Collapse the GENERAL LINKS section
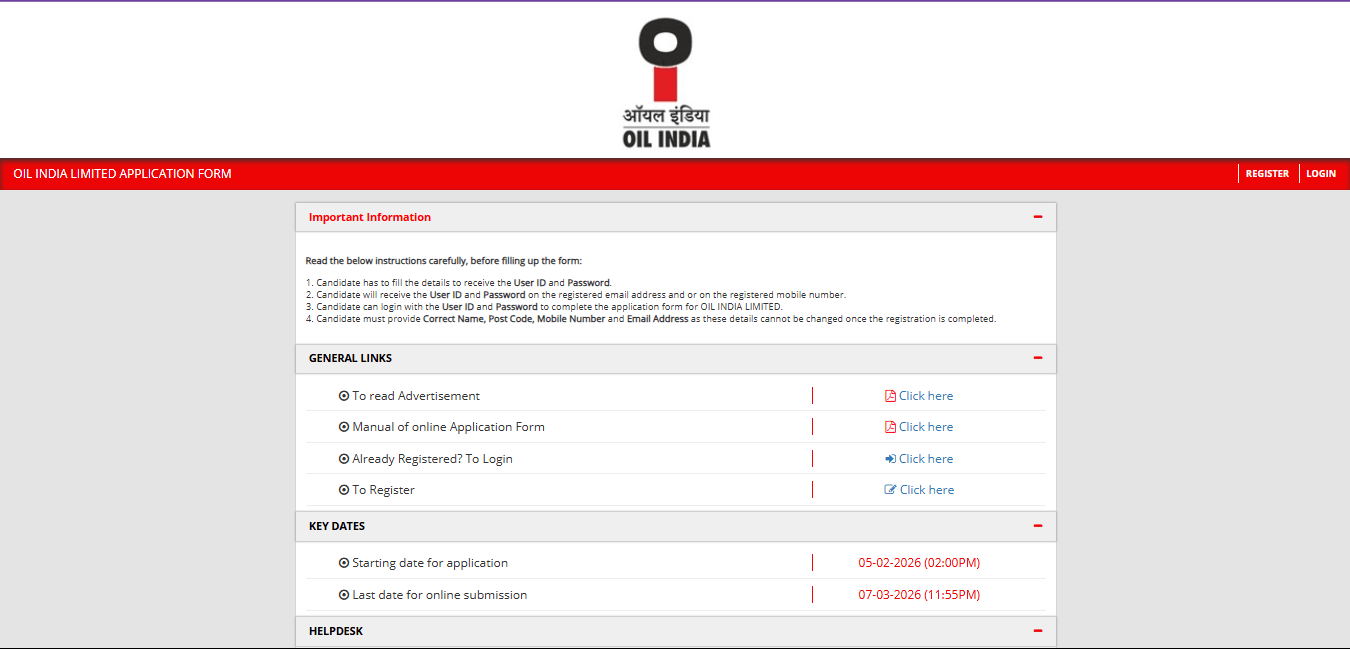Viewport: 1350px width, 649px height. tap(1038, 357)
